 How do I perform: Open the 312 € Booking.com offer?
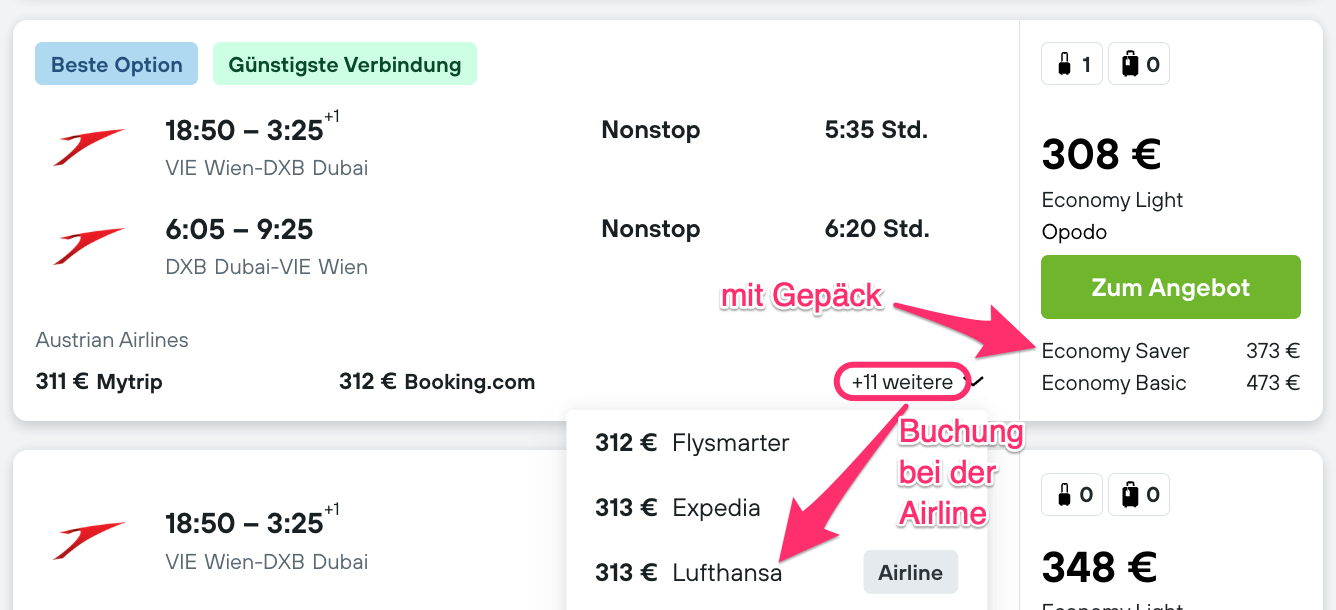(x=437, y=381)
